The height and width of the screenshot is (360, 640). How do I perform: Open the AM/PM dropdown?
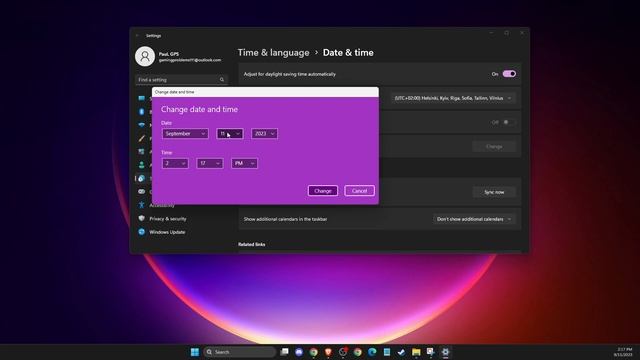point(244,163)
